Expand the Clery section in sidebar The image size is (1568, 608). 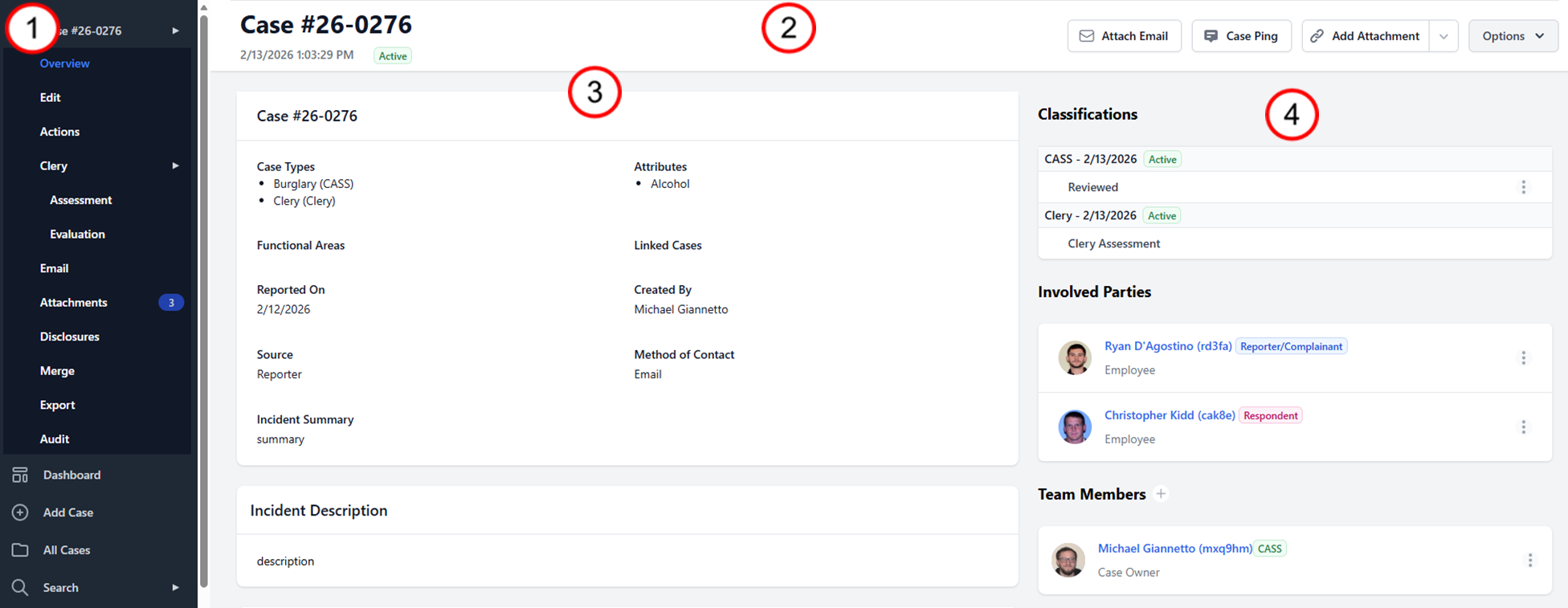tap(176, 165)
